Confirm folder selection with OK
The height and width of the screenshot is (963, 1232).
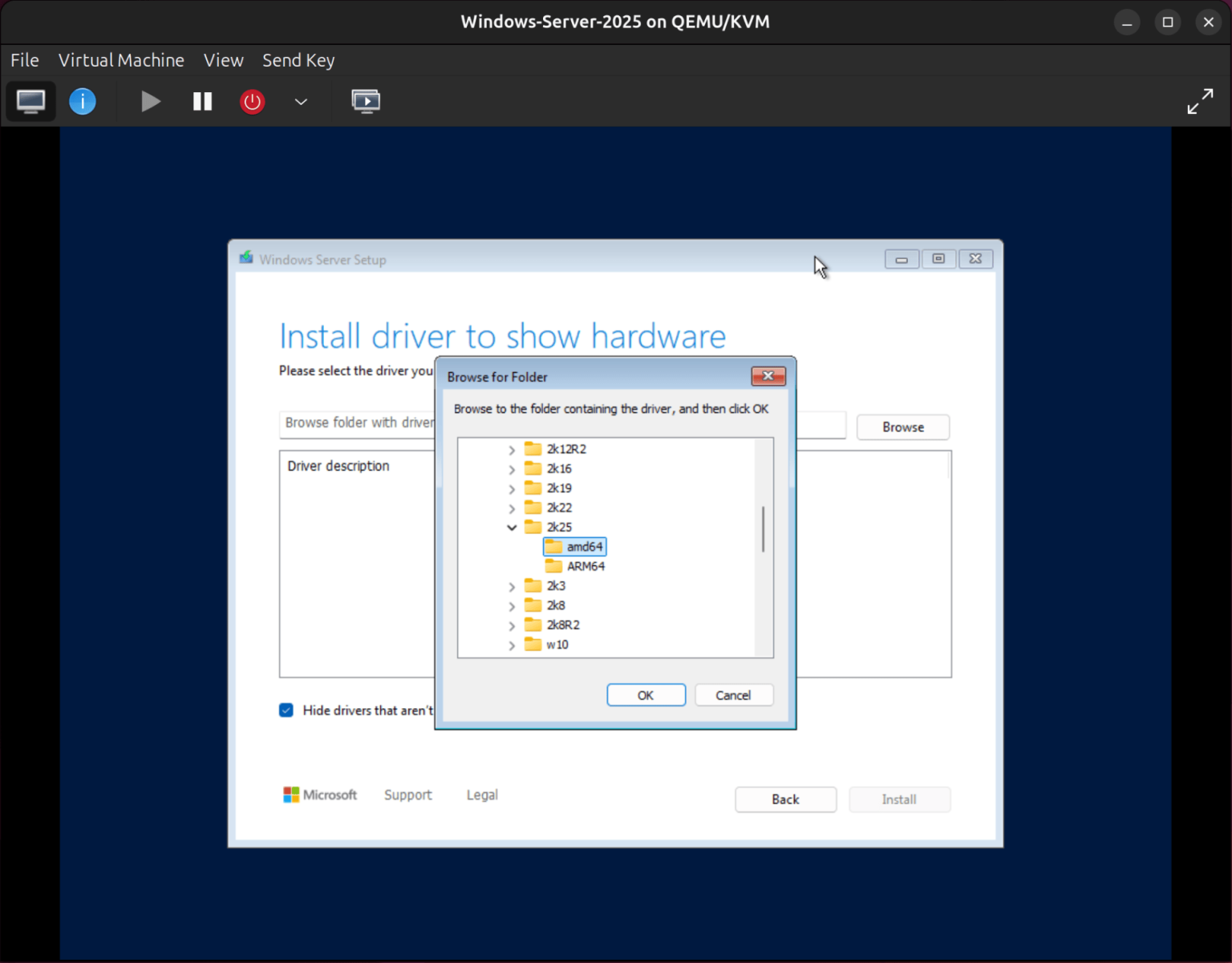point(646,694)
